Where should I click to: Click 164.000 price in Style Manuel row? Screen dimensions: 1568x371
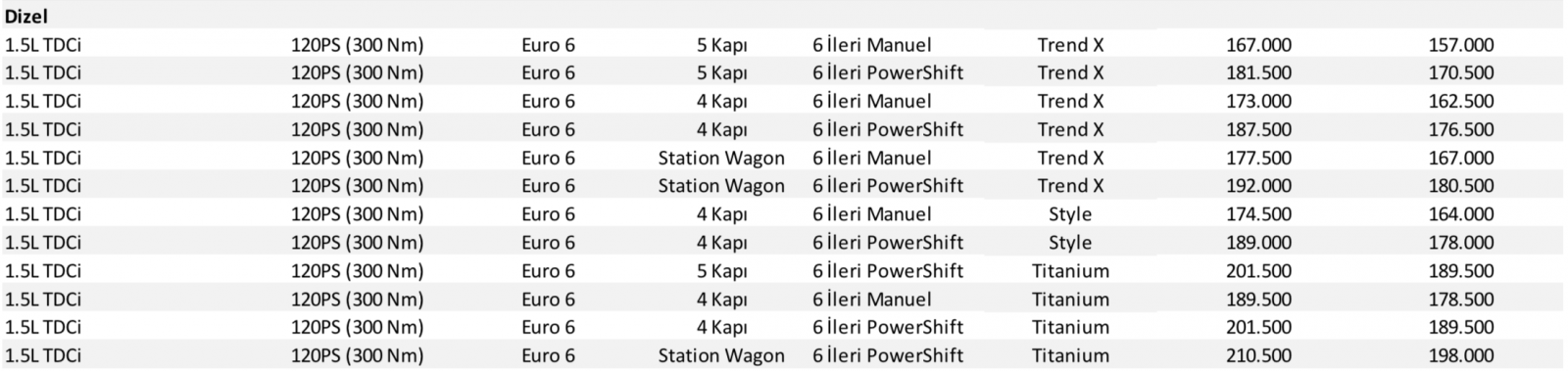point(1461,214)
